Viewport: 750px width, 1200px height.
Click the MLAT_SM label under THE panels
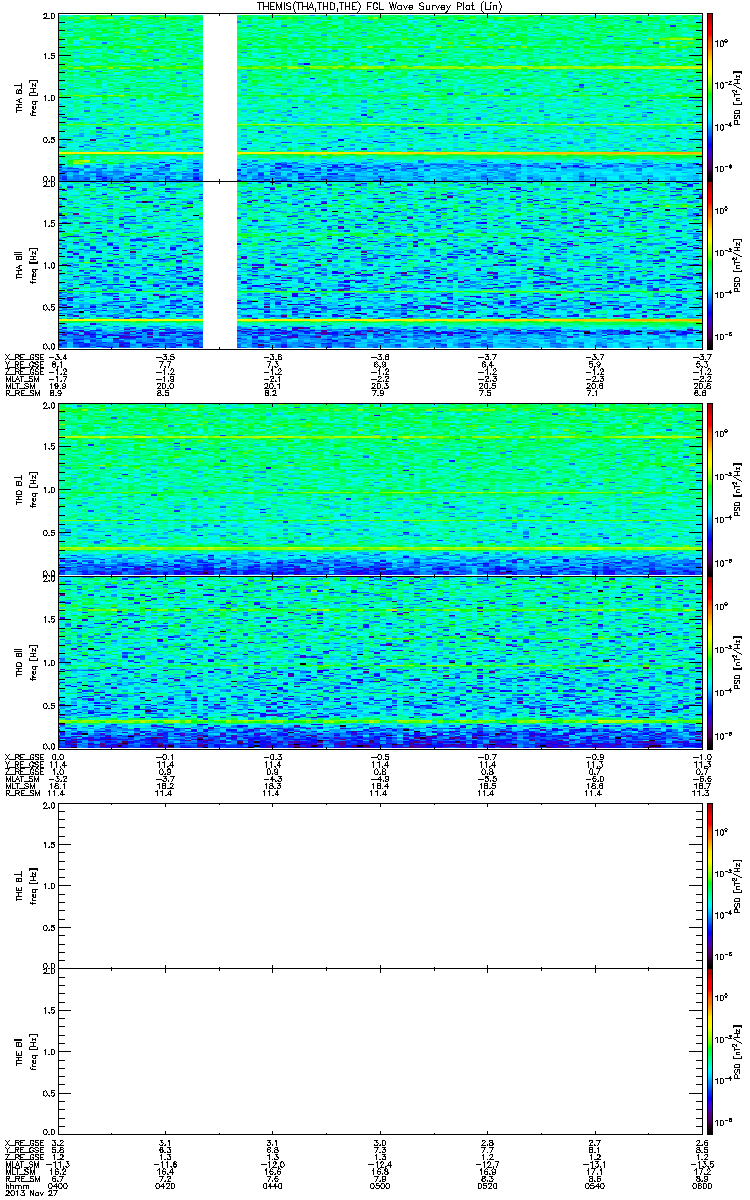click(x=24, y=1163)
